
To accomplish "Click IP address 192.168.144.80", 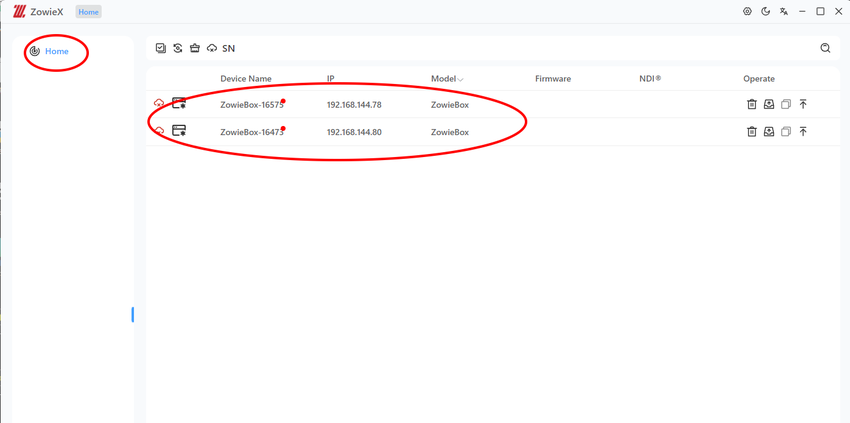I will pyautogui.click(x=354, y=132).
